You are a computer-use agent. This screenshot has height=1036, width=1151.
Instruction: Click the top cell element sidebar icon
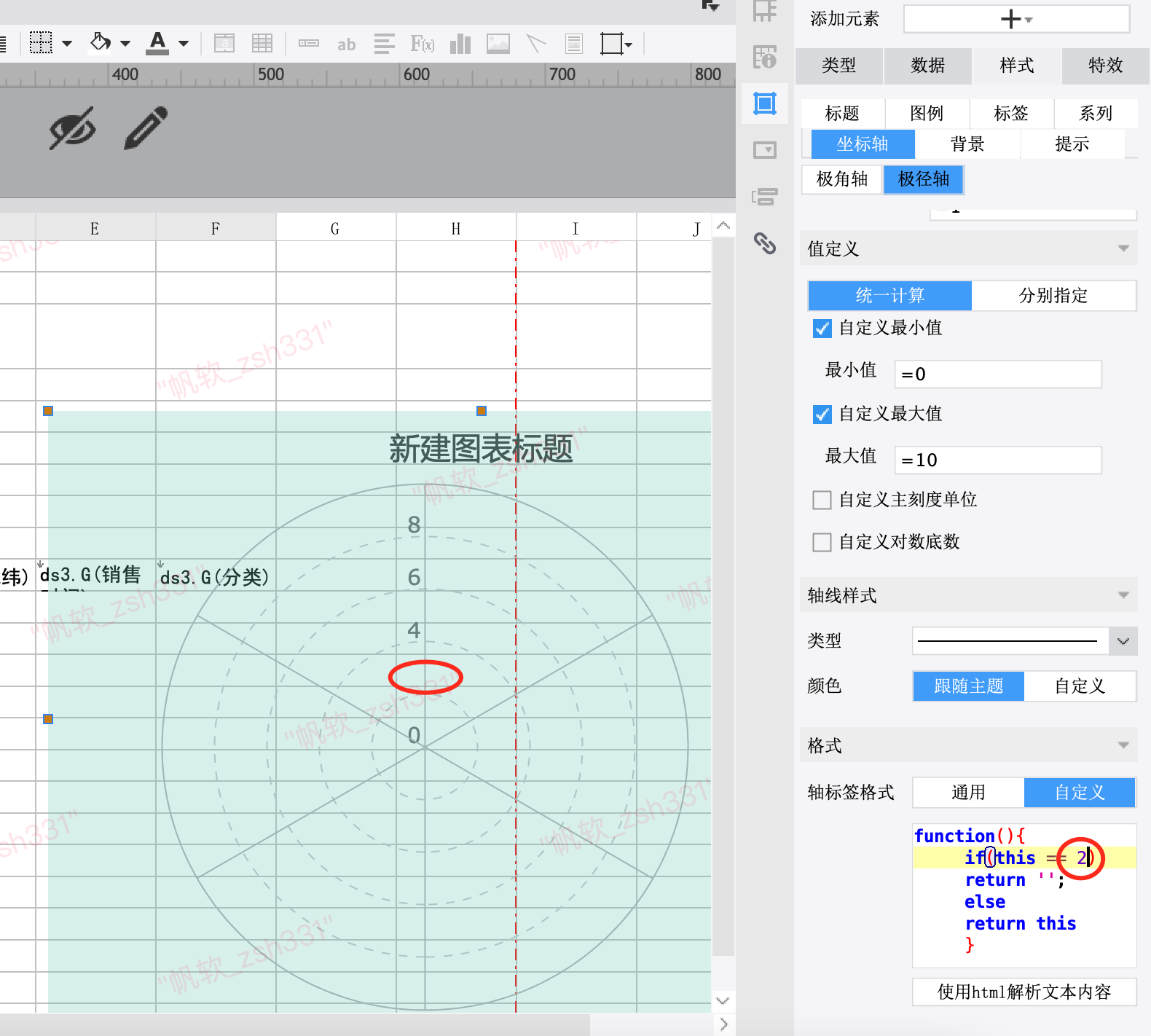tap(765, 10)
